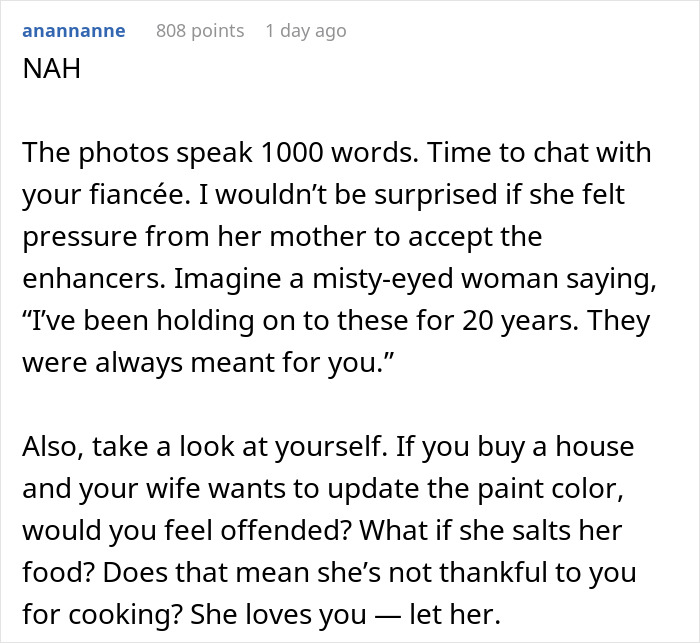Click the closing phrase let her
The width and height of the screenshot is (700, 643).
click(x=455, y=614)
